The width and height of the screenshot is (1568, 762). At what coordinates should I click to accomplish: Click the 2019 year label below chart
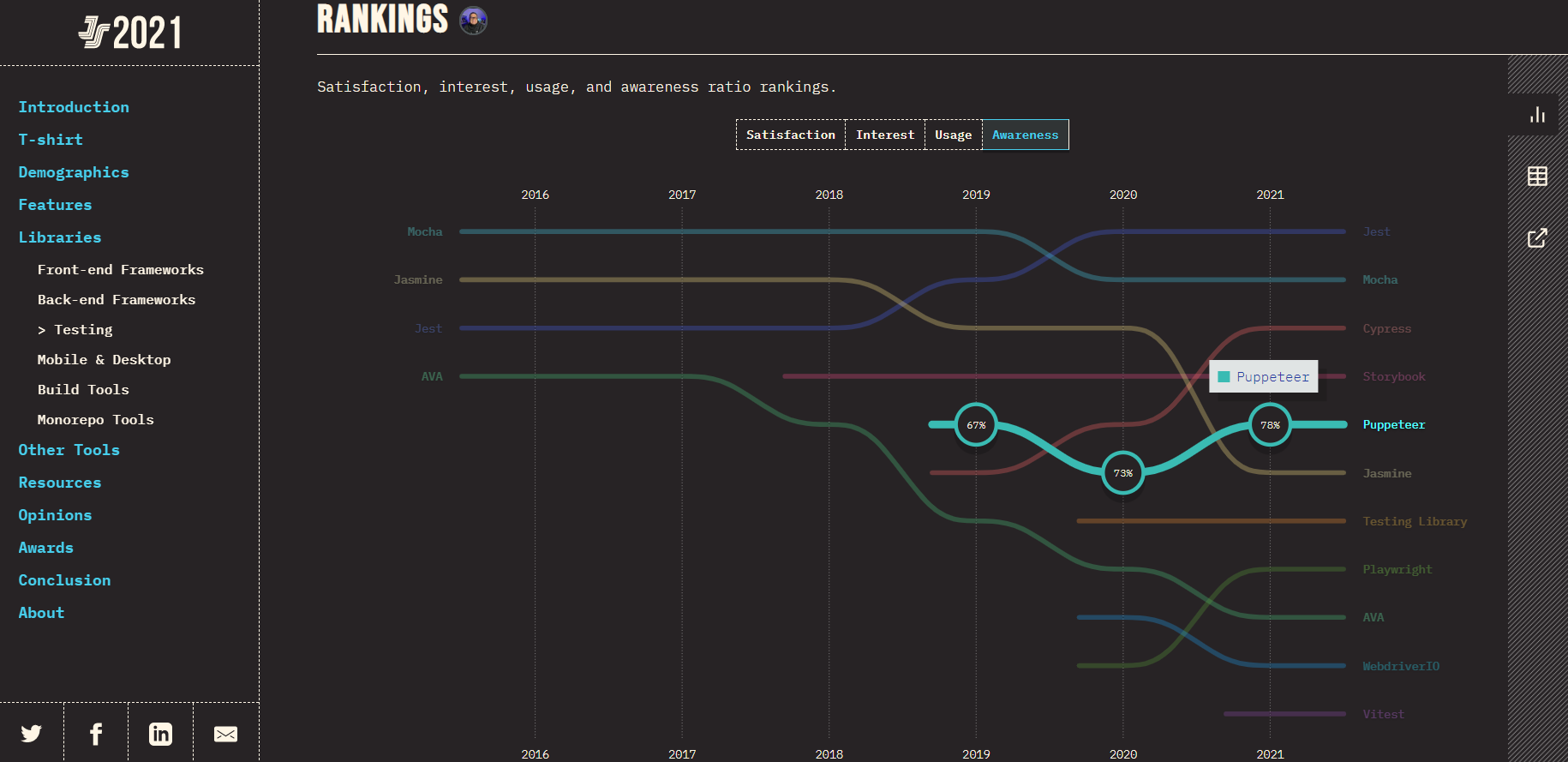(x=976, y=754)
